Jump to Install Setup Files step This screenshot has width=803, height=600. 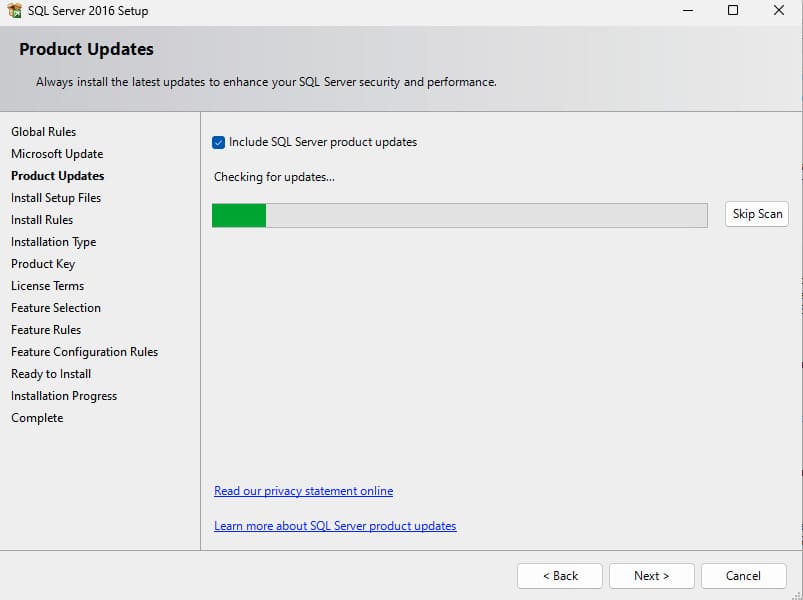click(56, 198)
